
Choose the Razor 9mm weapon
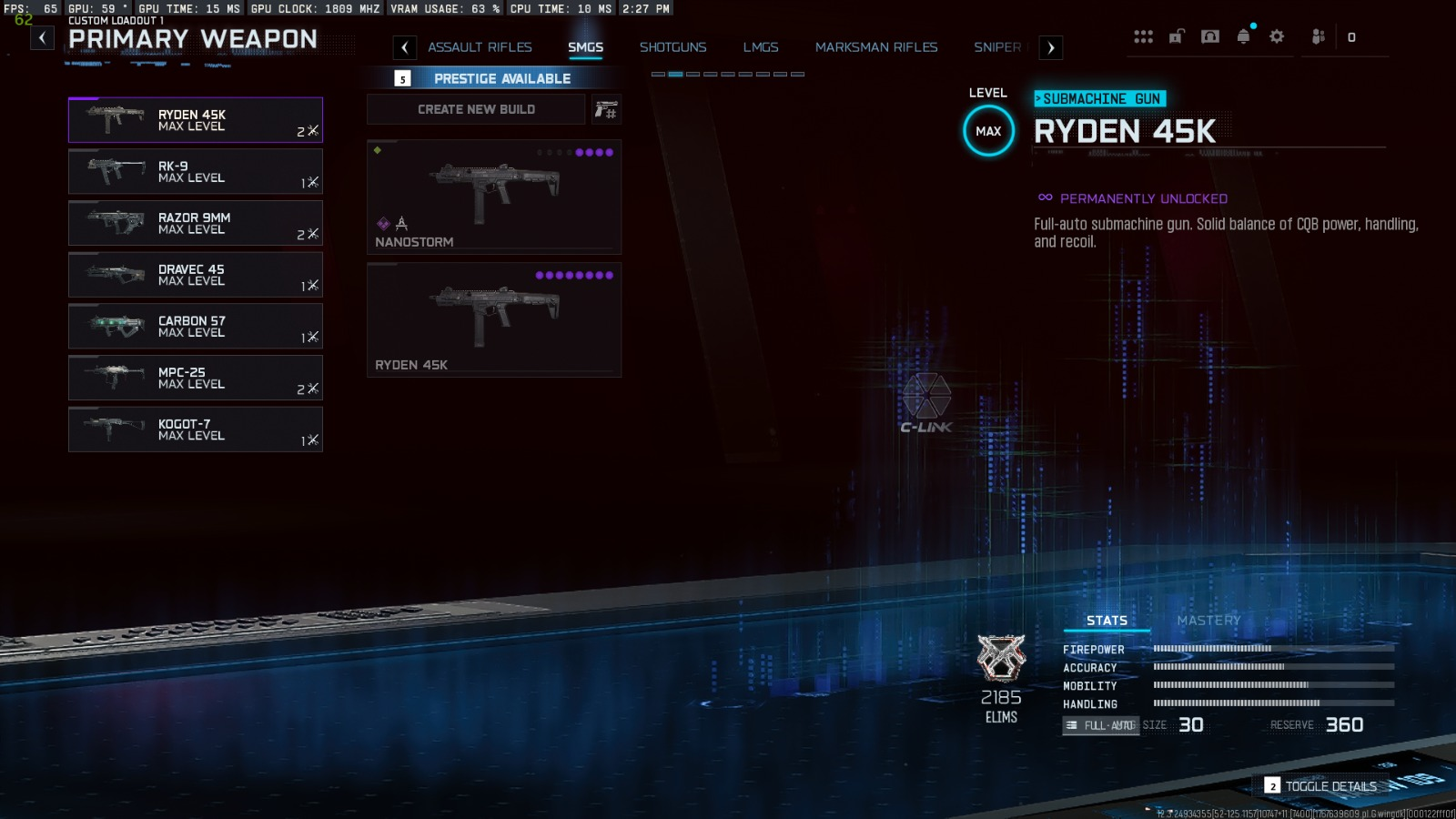point(196,223)
